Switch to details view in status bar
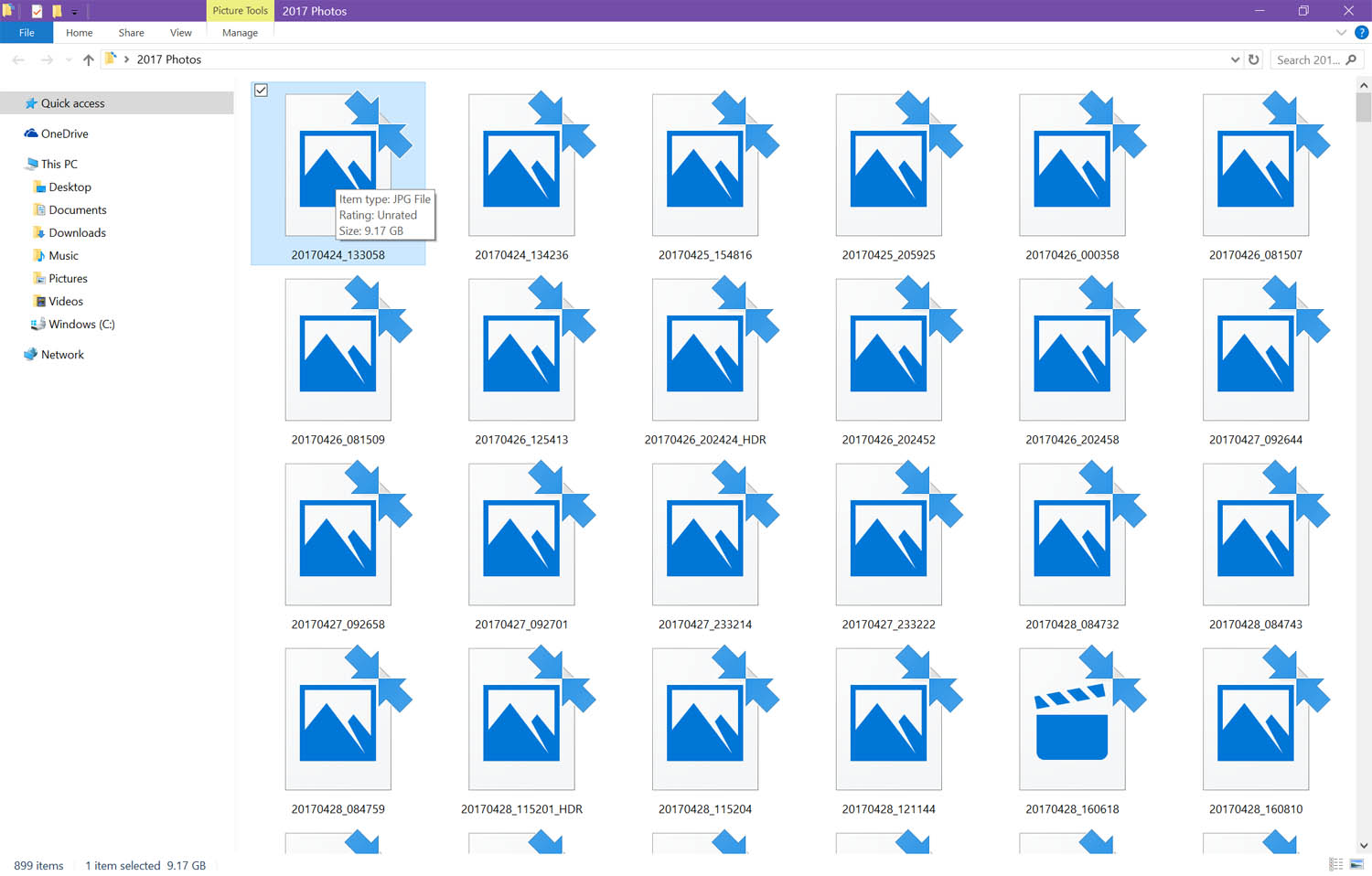 pyautogui.click(x=1335, y=864)
